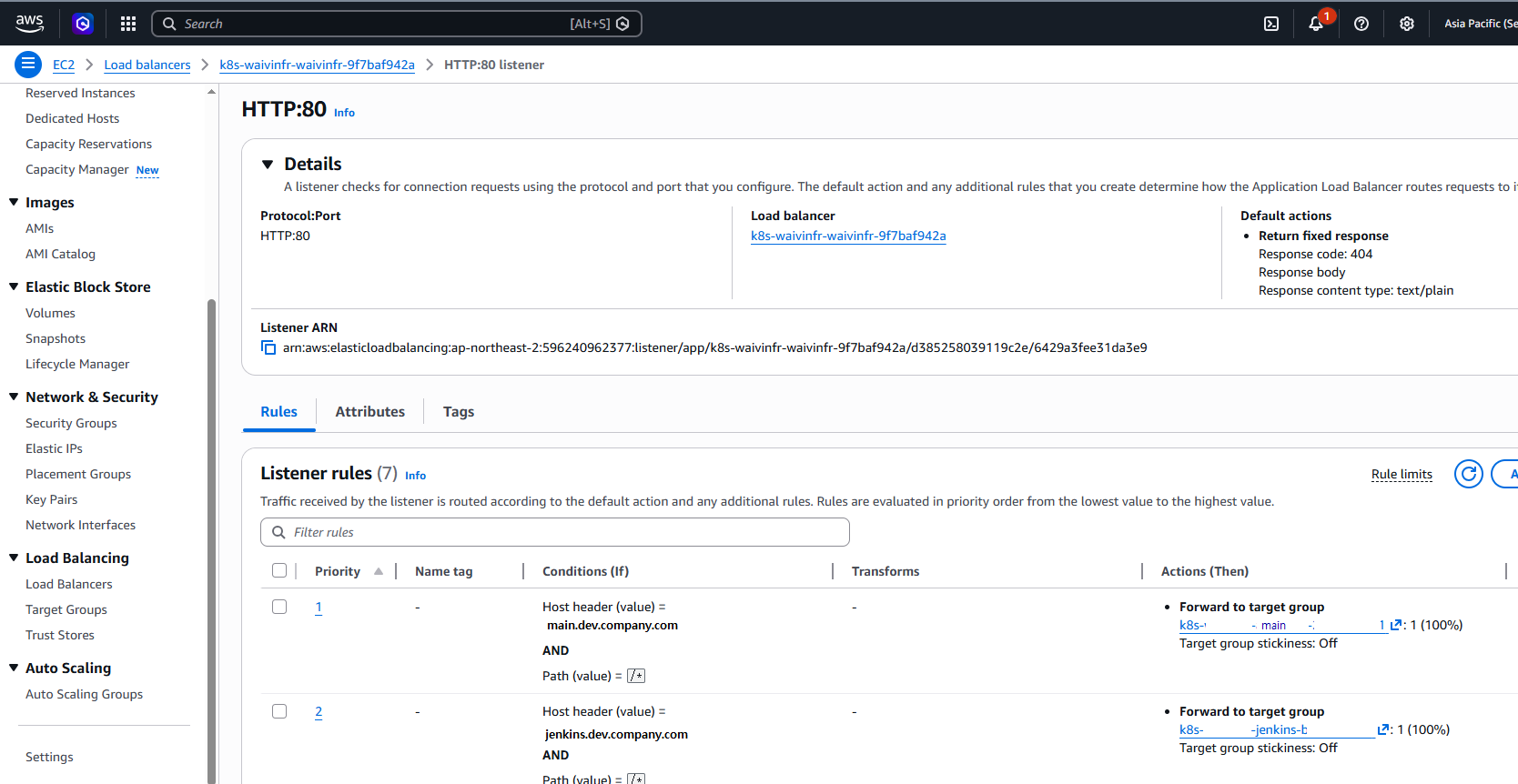Switch to the Attributes tab

(x=369, y=412)
